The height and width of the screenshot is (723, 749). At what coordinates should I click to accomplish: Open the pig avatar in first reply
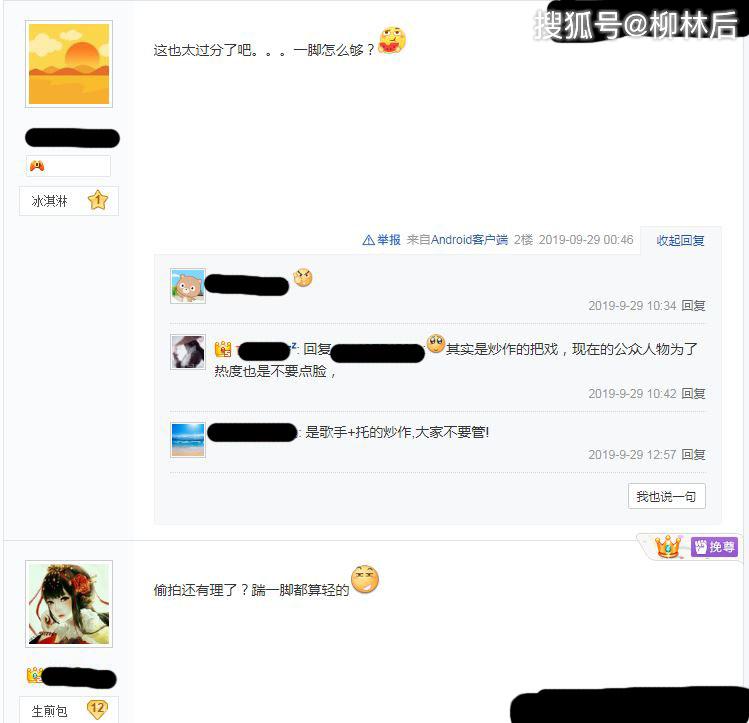188,286
